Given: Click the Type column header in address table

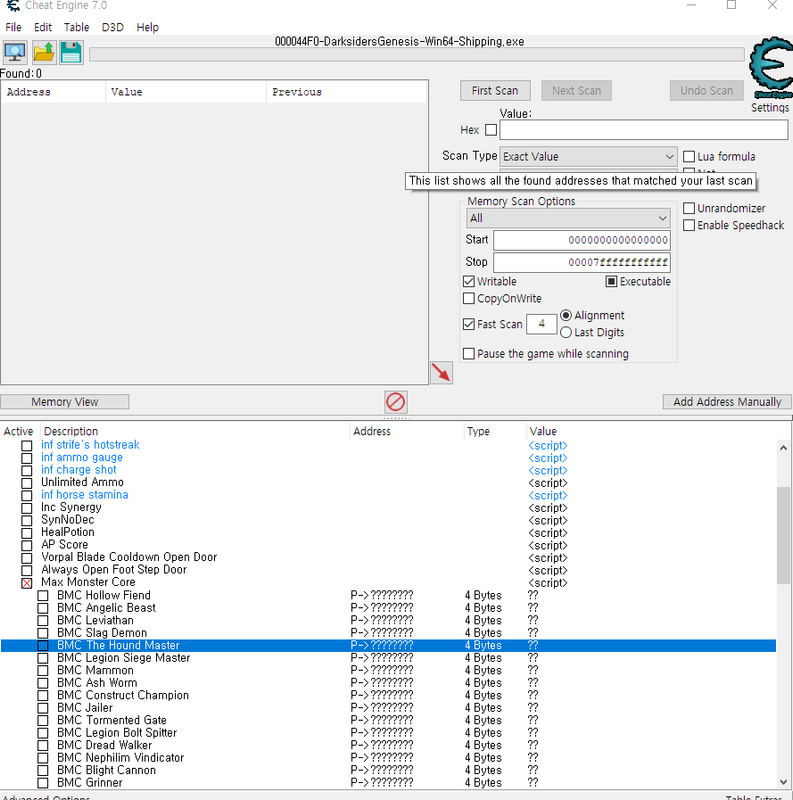Looking at the screenshot, I should 494,432.
